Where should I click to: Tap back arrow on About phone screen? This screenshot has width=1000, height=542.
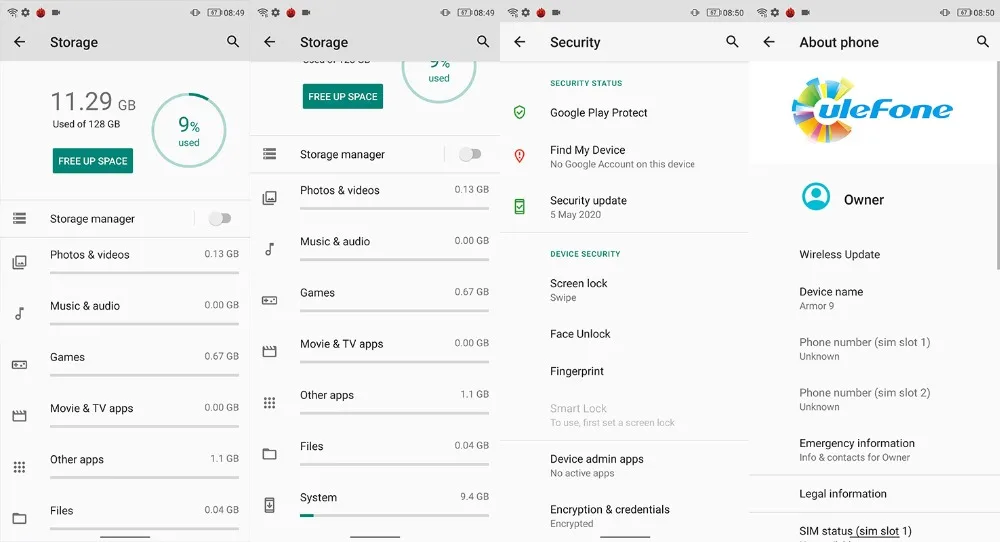769,42
